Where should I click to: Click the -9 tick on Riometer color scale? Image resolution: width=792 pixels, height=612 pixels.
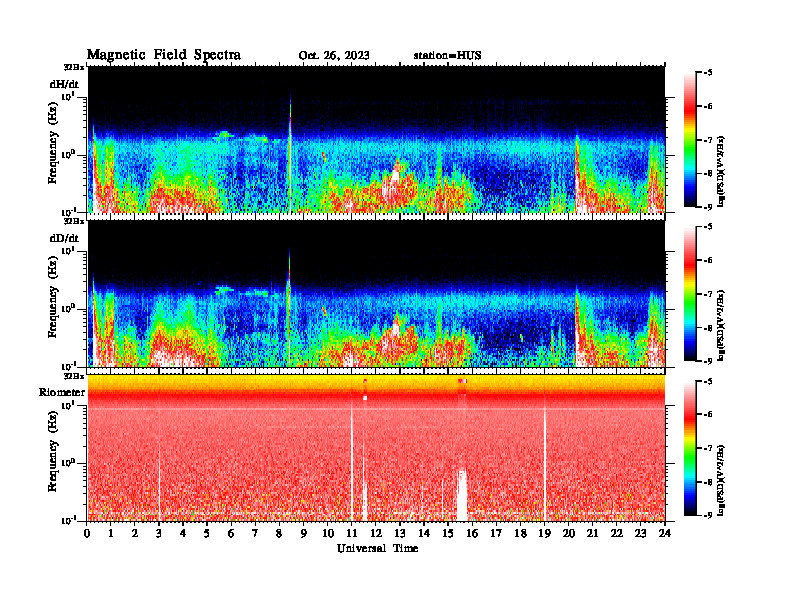click(x=708, y=516)
